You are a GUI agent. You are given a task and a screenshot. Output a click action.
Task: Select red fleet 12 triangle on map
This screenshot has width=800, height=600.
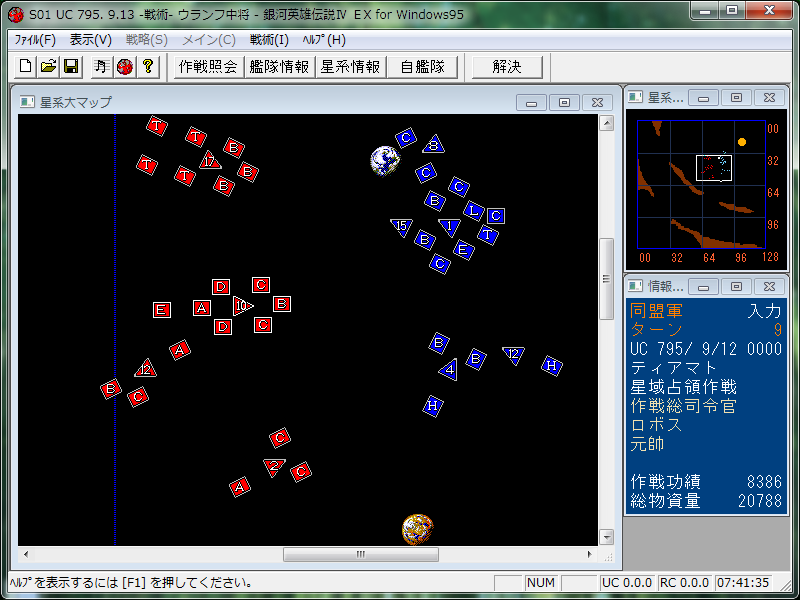pos(145,368)
